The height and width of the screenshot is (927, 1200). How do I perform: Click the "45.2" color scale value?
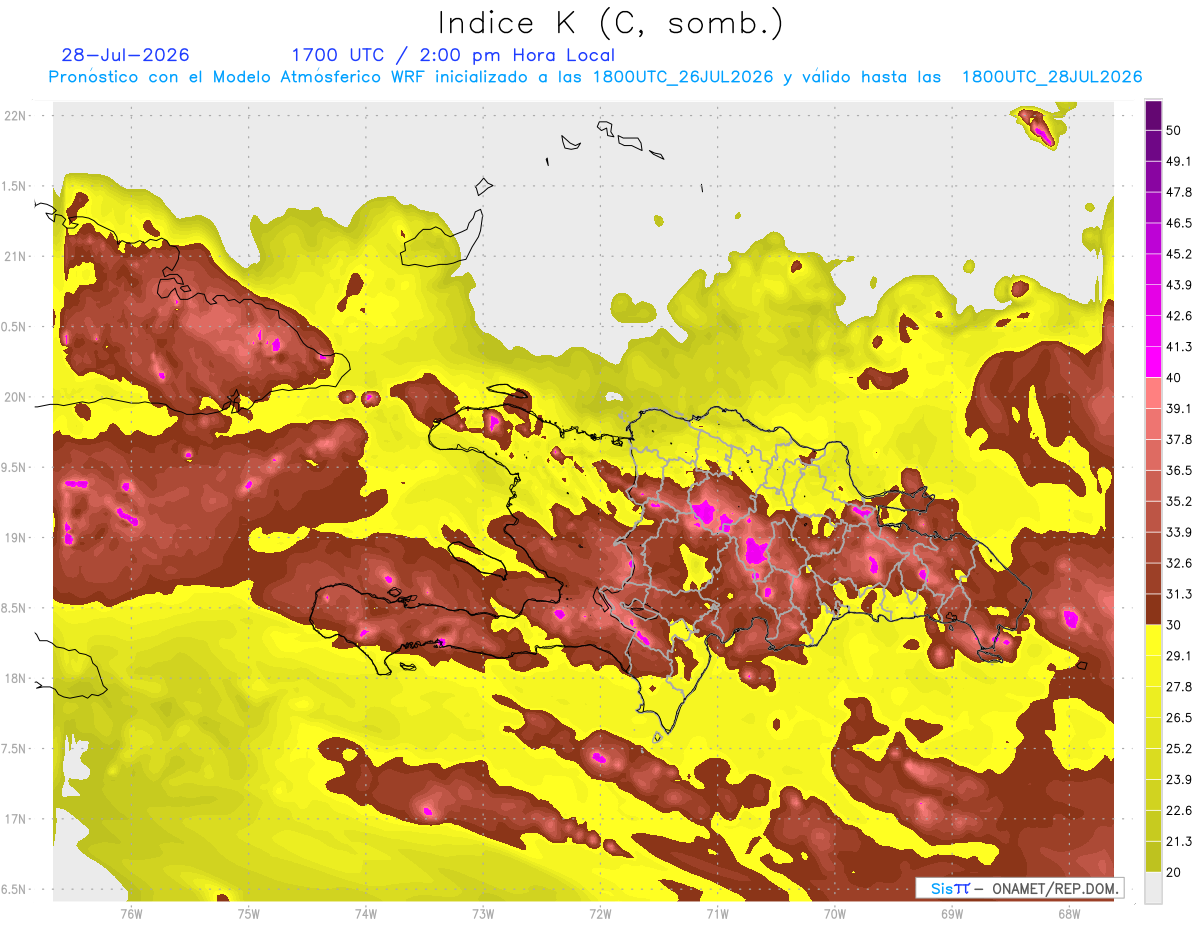1179,254
